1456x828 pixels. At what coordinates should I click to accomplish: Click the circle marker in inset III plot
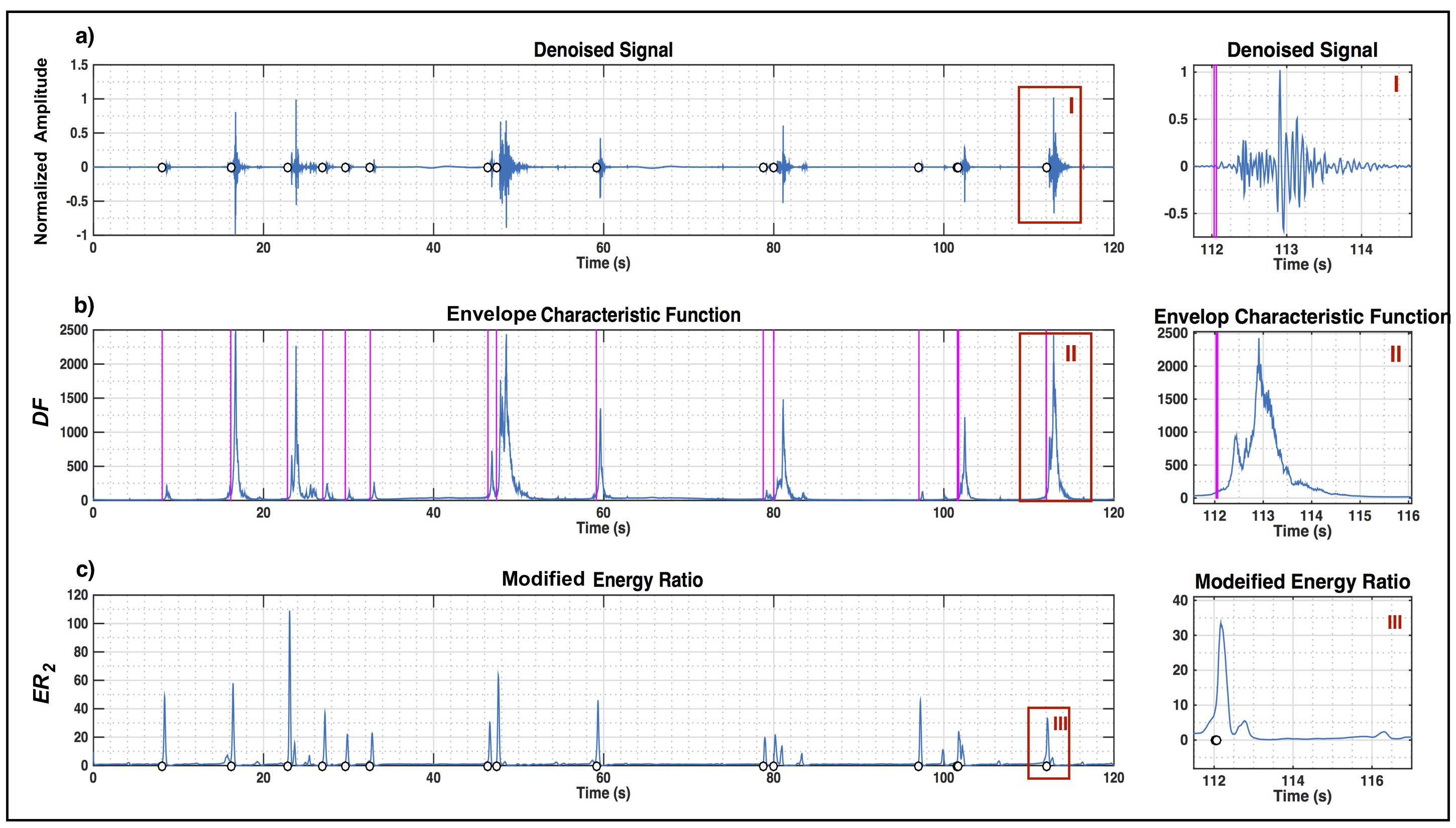(1216, 740)
